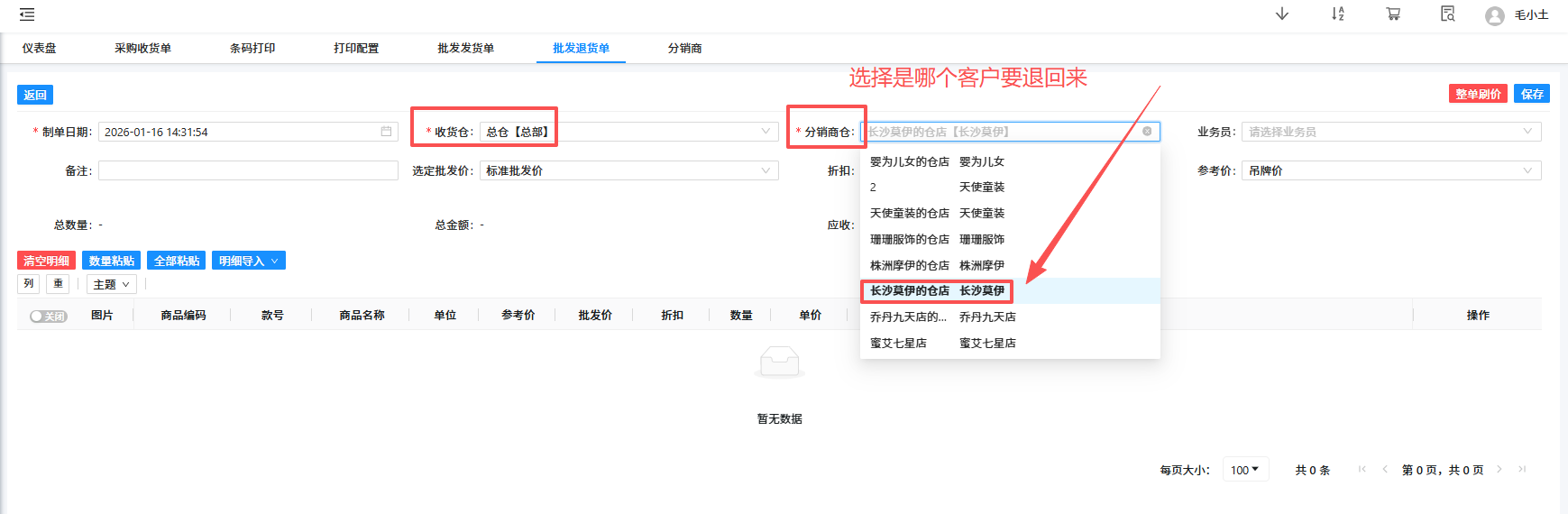The height and width of the screenshot is (514, 1568).
Task: Open the 毛小土 user menu
Action: [1531, 14]
